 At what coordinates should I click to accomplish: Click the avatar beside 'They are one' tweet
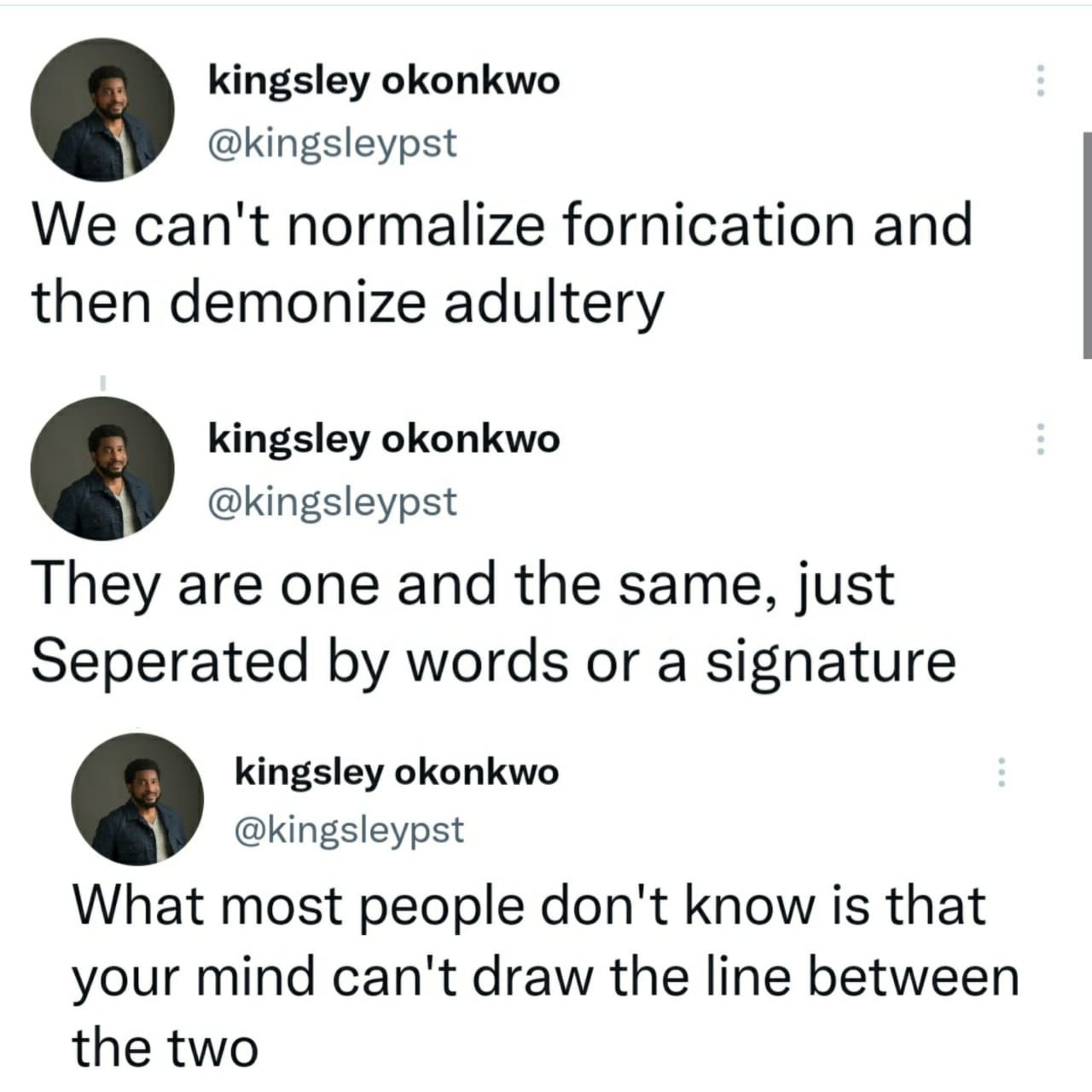(x=102, y=468)
